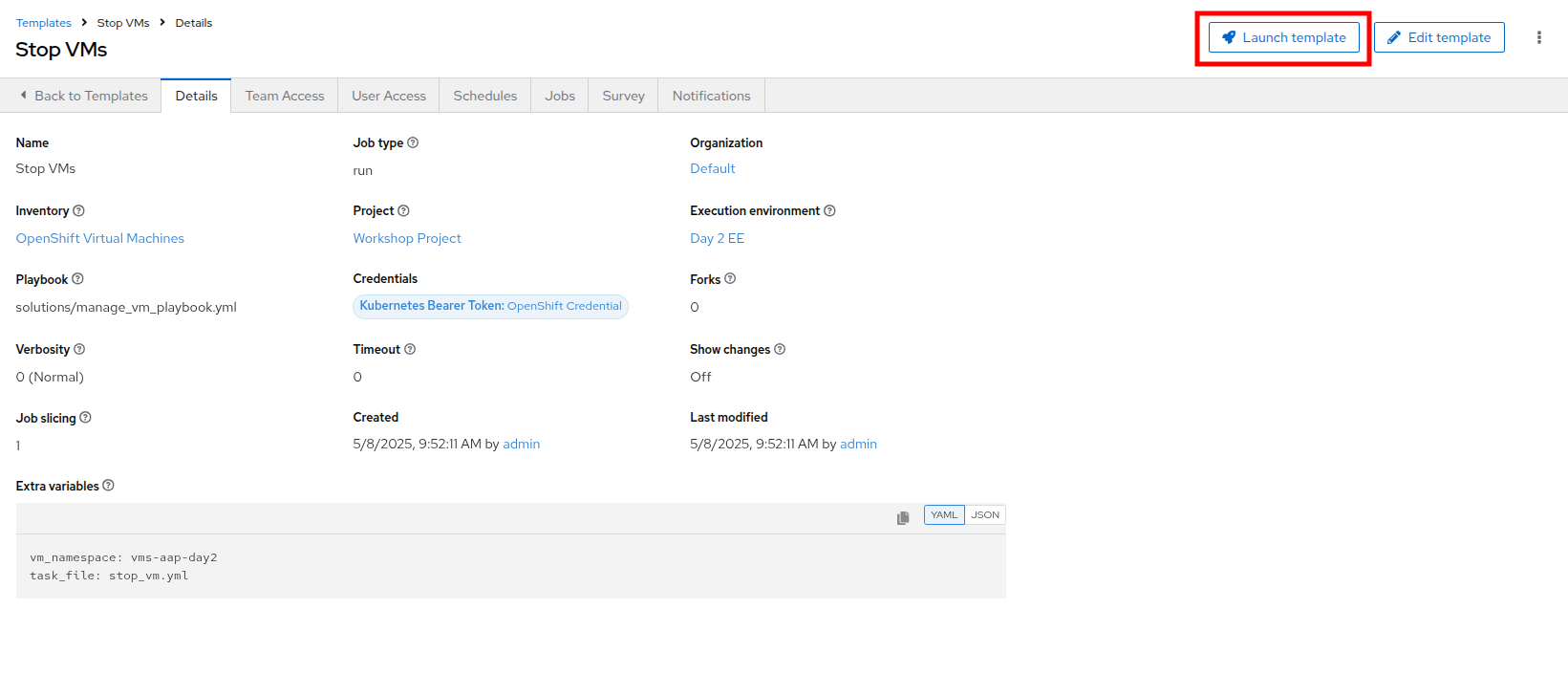The height and width of the screenshot is (675, 1568).
Task: Click the Inventory help question-mark icon
Action: tap(78, 210)
